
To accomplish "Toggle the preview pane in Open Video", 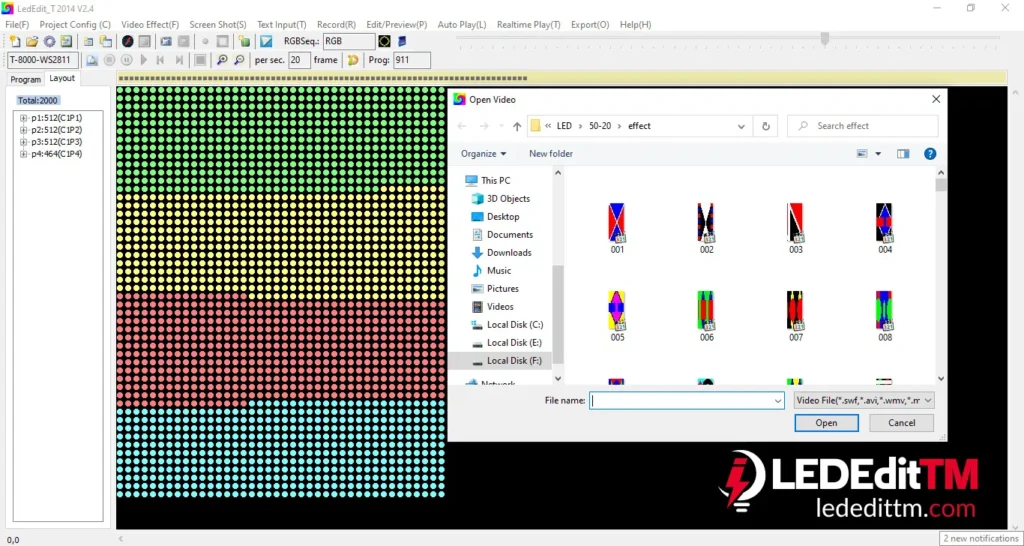I will click(x=903, y=154).
